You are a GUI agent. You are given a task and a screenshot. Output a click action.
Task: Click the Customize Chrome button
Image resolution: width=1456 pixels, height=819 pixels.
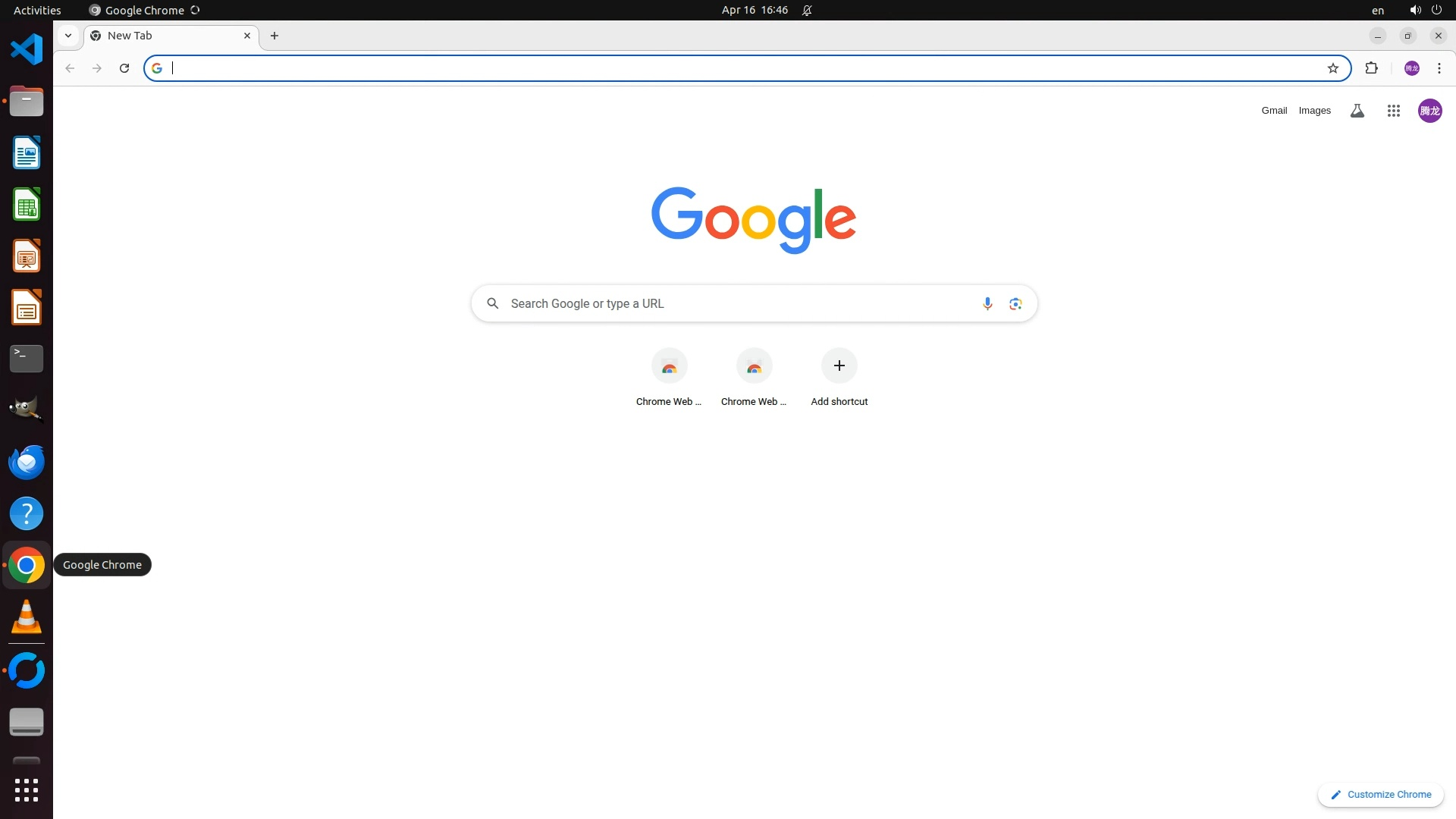click(x=1381, y=794)
